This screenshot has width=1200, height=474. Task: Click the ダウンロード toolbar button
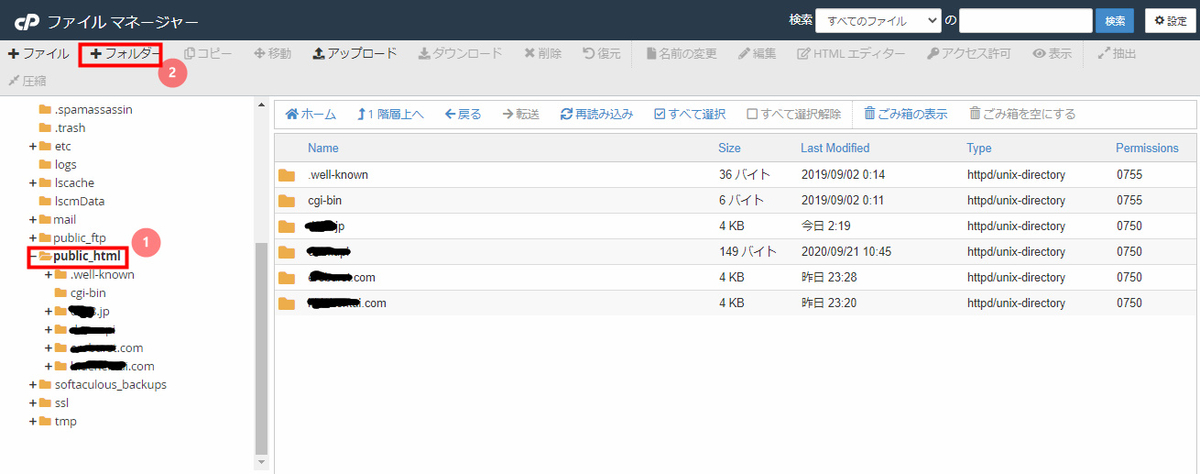[460, 53]
